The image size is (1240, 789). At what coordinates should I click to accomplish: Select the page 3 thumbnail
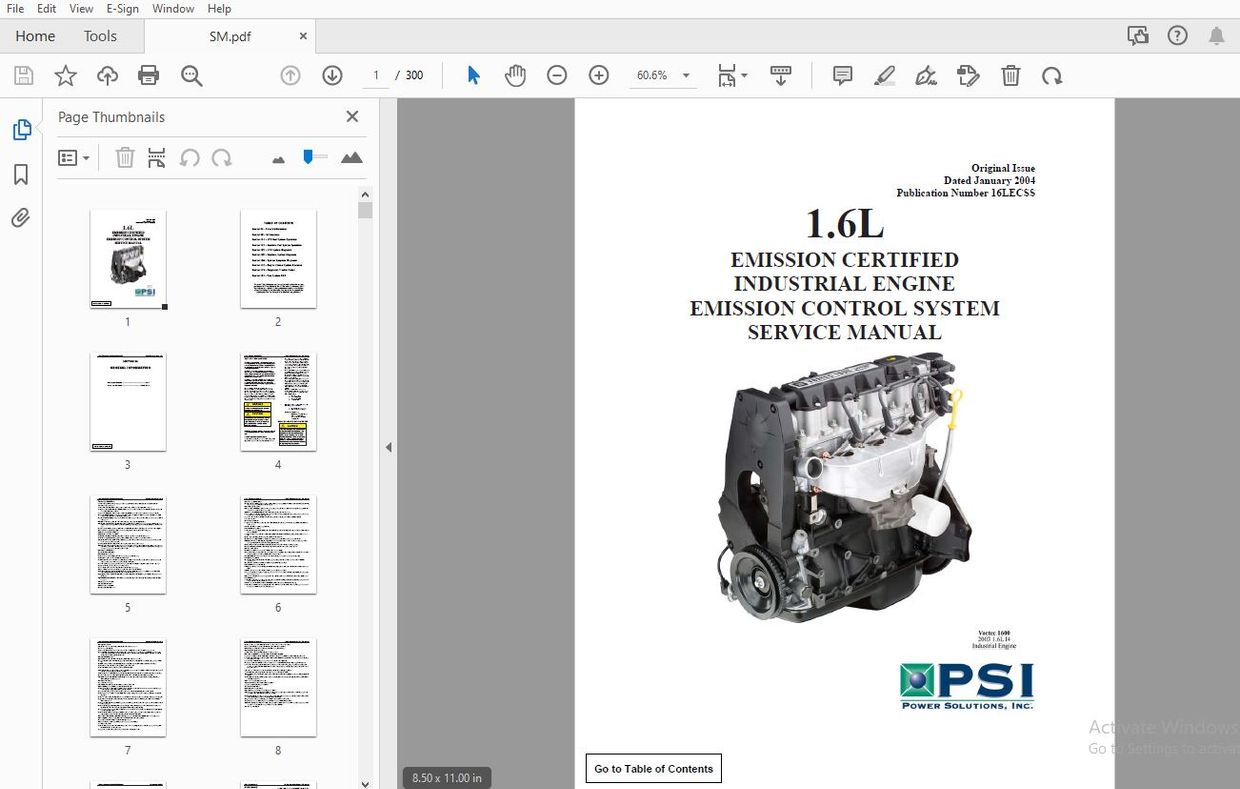pyautogui.click(x=127, y=401)
